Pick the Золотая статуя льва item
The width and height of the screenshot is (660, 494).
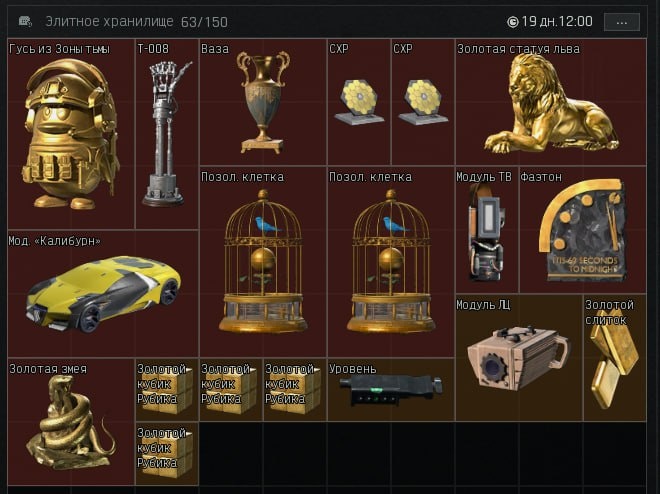tap(551, 102)
